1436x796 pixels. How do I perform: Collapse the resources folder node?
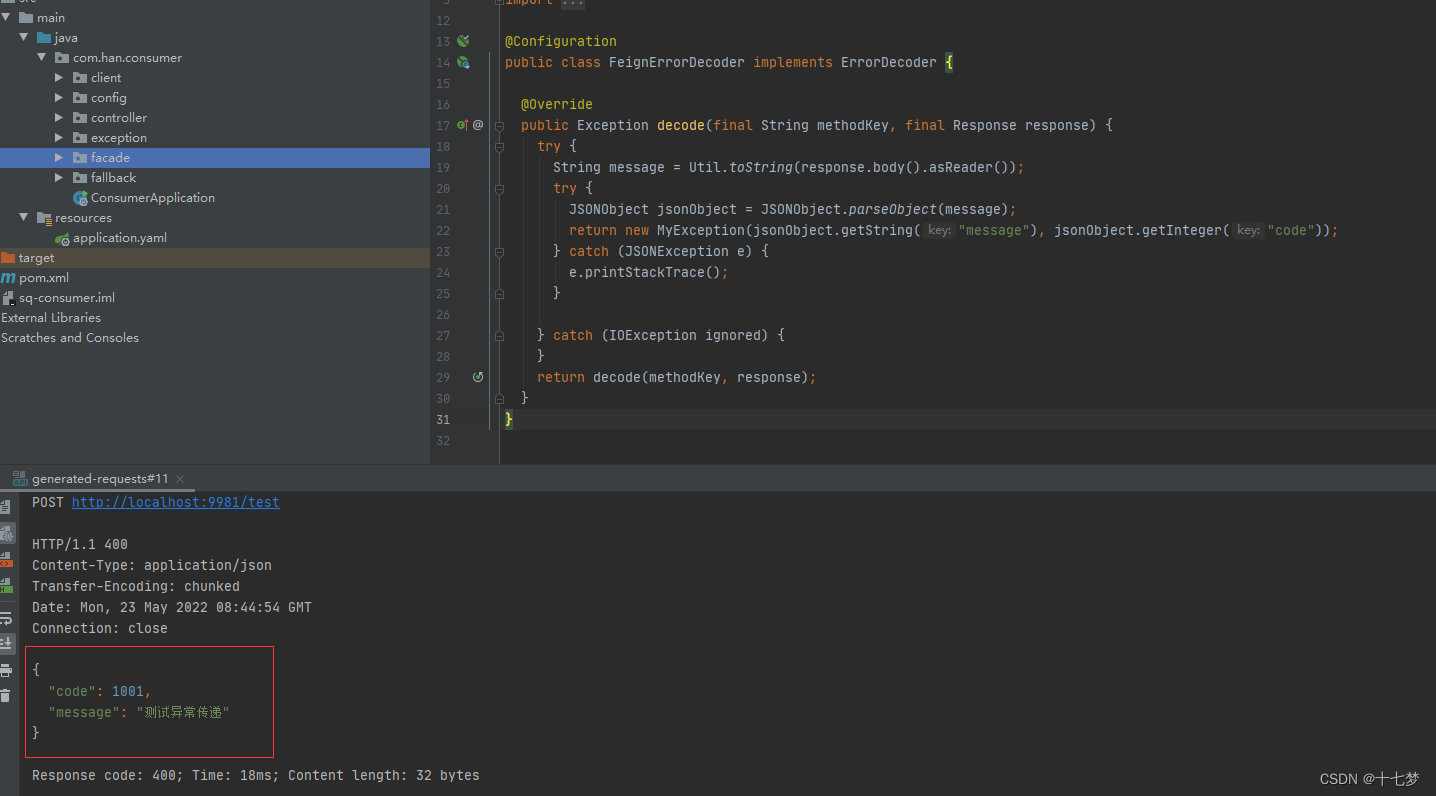[x=24, y=218]
